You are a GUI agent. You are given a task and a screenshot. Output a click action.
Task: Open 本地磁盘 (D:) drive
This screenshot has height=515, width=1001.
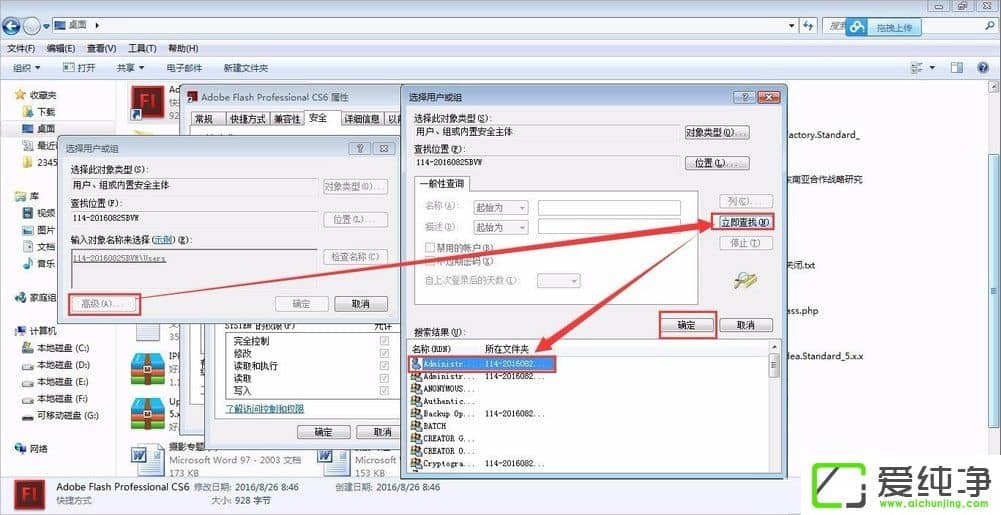[56, 365]
